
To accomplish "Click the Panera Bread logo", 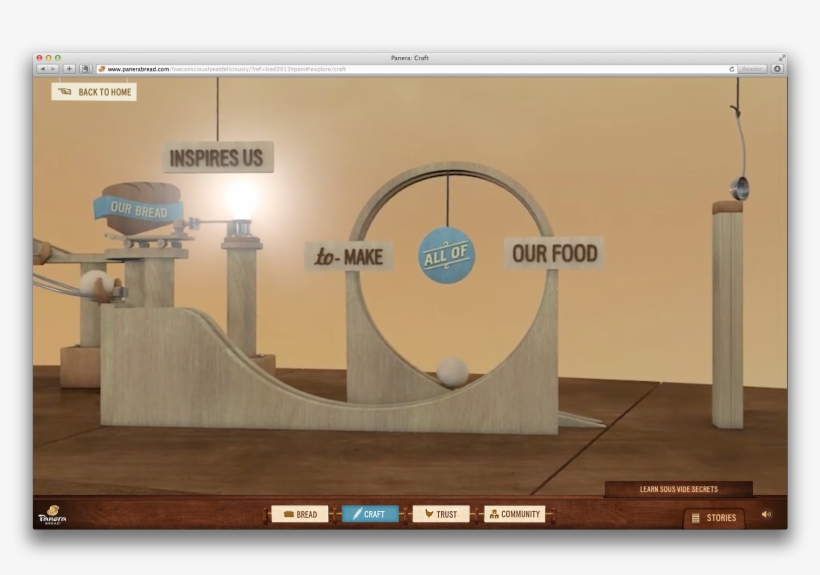I will tap(52, 515).
